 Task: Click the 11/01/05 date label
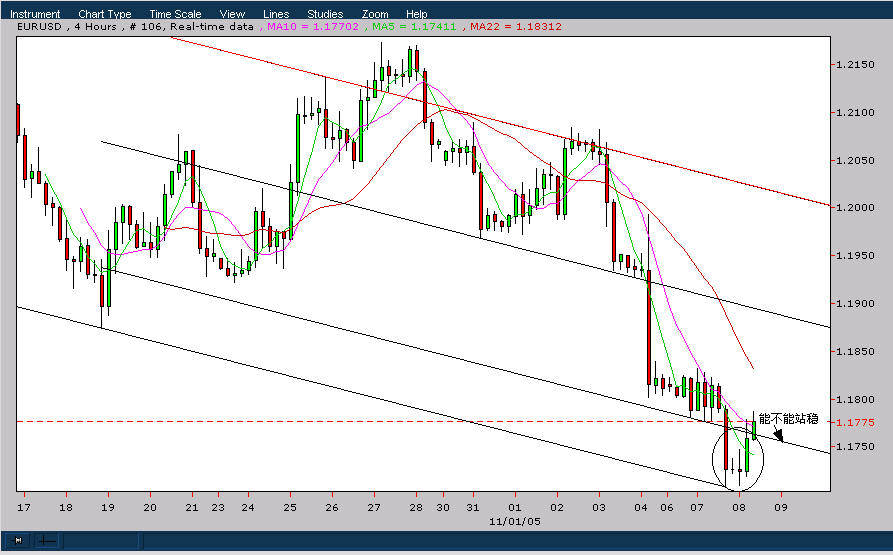click(515, 521)
